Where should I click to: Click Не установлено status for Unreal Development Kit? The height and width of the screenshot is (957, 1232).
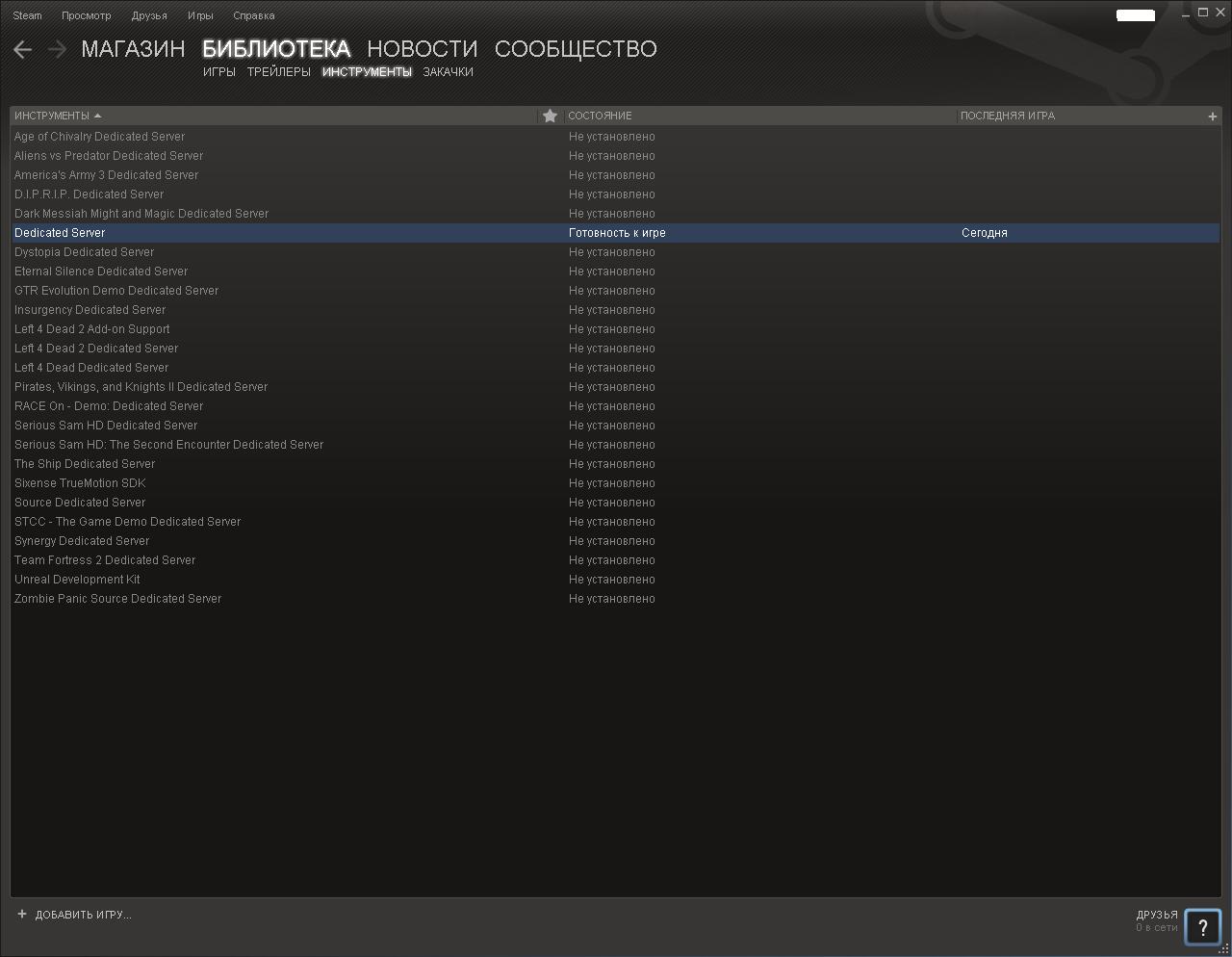pos(612,580)
